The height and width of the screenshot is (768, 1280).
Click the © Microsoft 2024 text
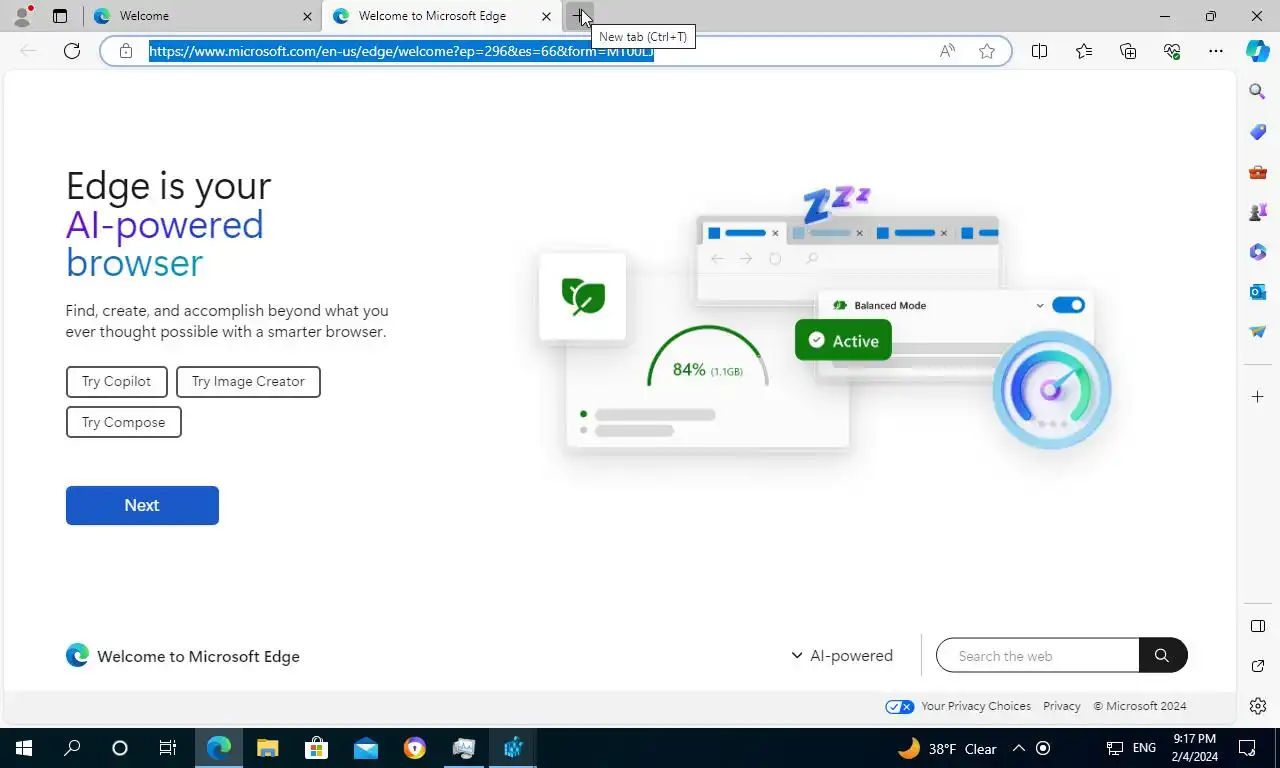[x=1139, y=706]
